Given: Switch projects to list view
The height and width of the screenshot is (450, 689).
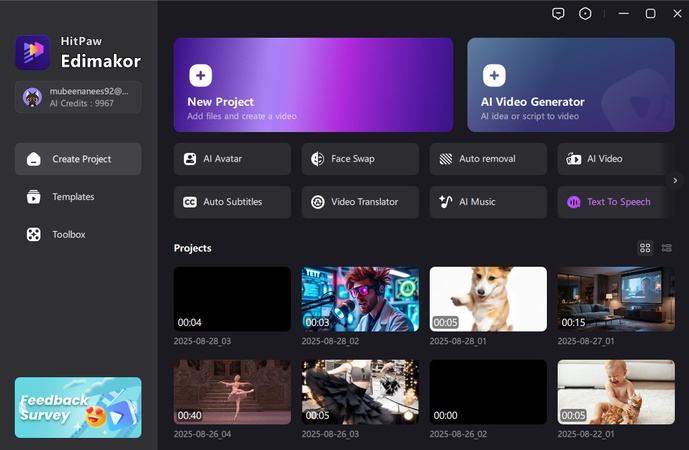Looking at the screenshot, I should point(667,248).
